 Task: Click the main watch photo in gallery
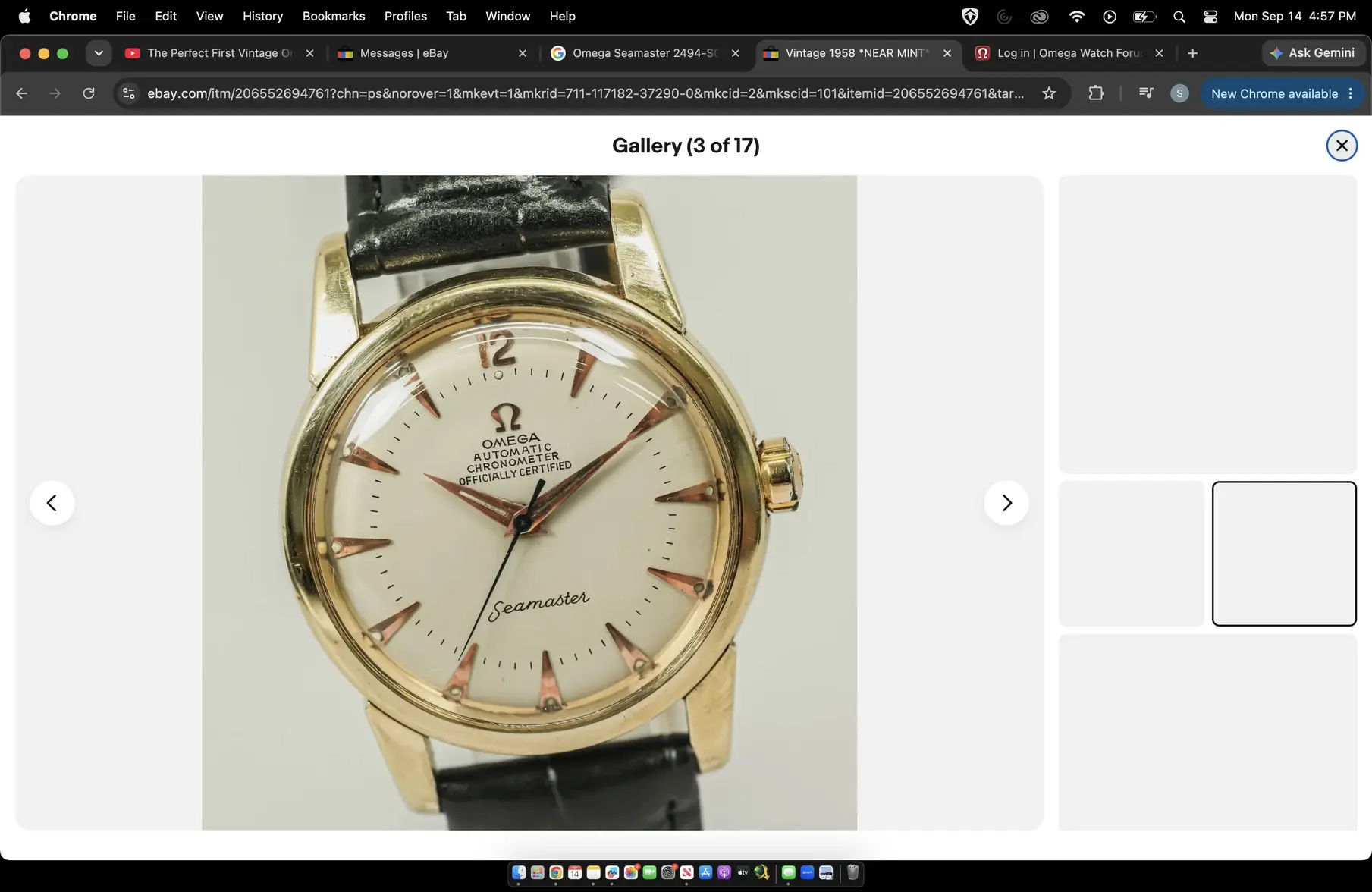pyautogui.click(x=529, y=503)
